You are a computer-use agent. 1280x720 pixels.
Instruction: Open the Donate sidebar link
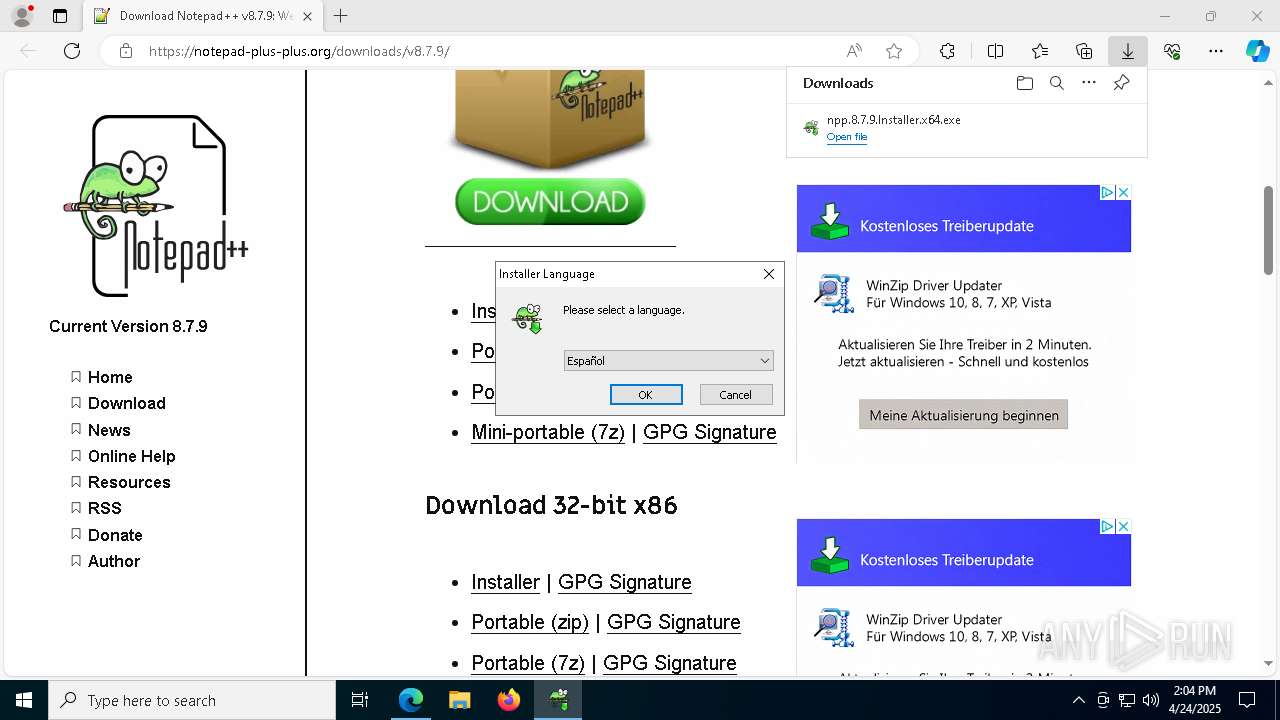click(x=115, y=535)
